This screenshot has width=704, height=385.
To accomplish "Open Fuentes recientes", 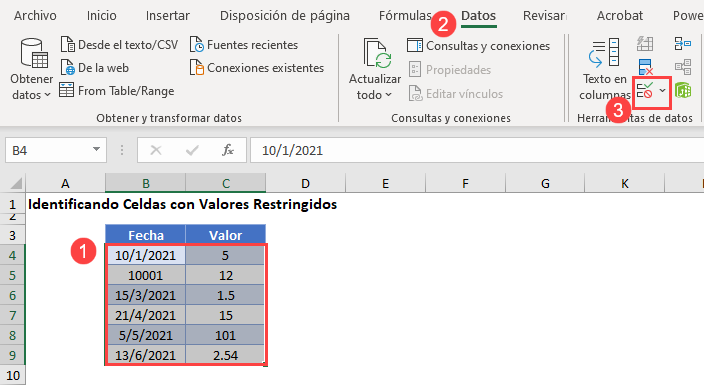I will (244, 45).
